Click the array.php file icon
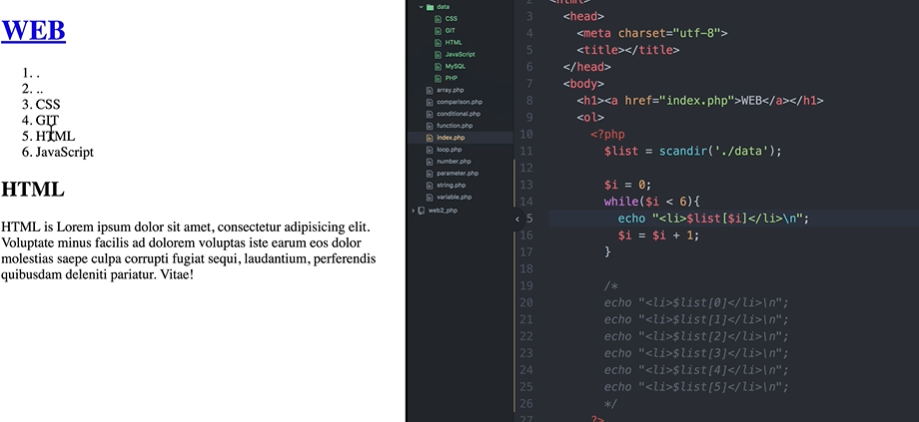This screenshot has height=422, width=919. pyautogui.click(x=430, y=90)
